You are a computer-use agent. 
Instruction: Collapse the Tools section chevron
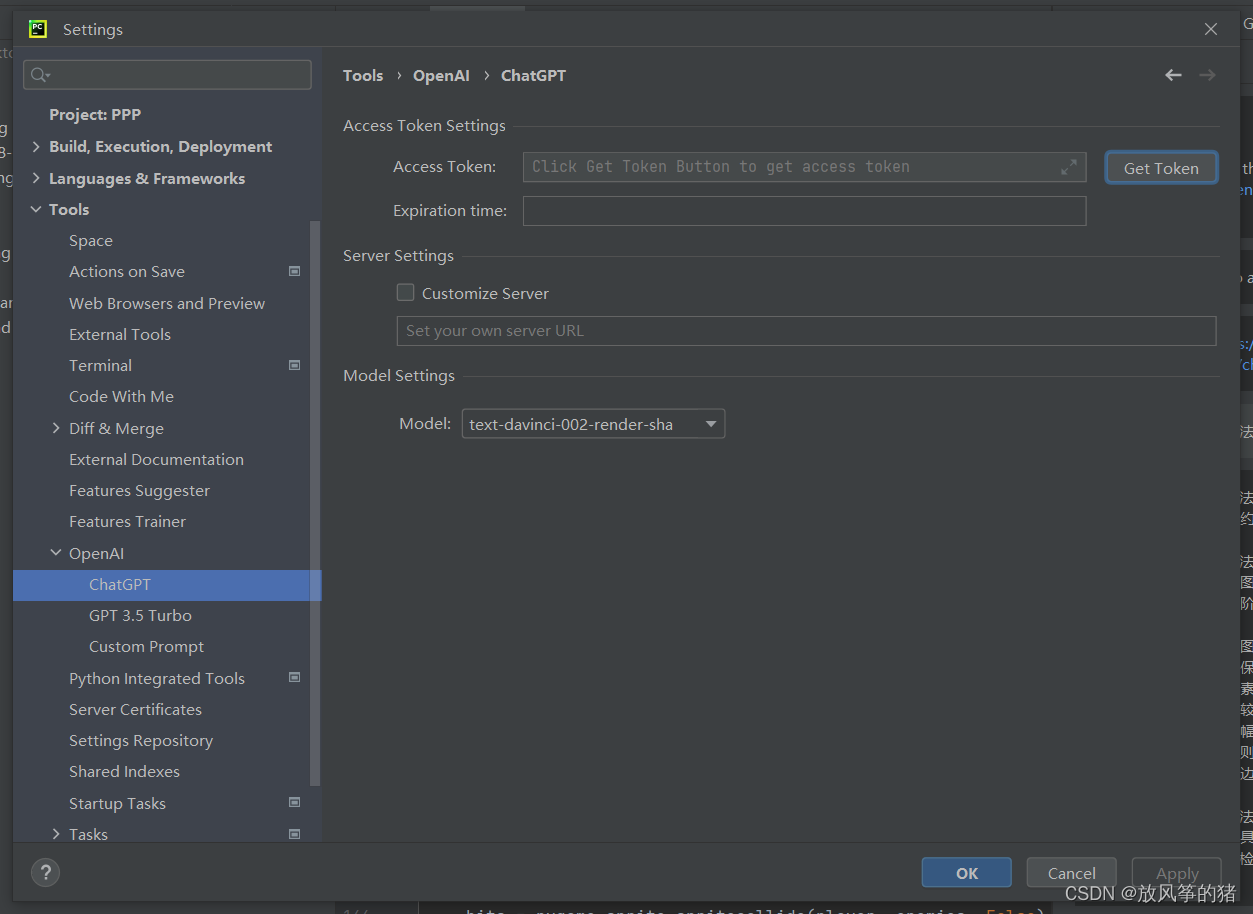point(37,209)
